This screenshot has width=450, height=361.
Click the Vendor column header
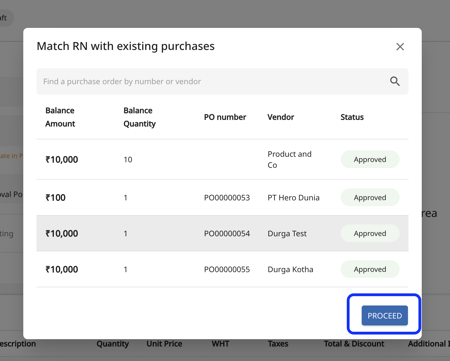281,117
